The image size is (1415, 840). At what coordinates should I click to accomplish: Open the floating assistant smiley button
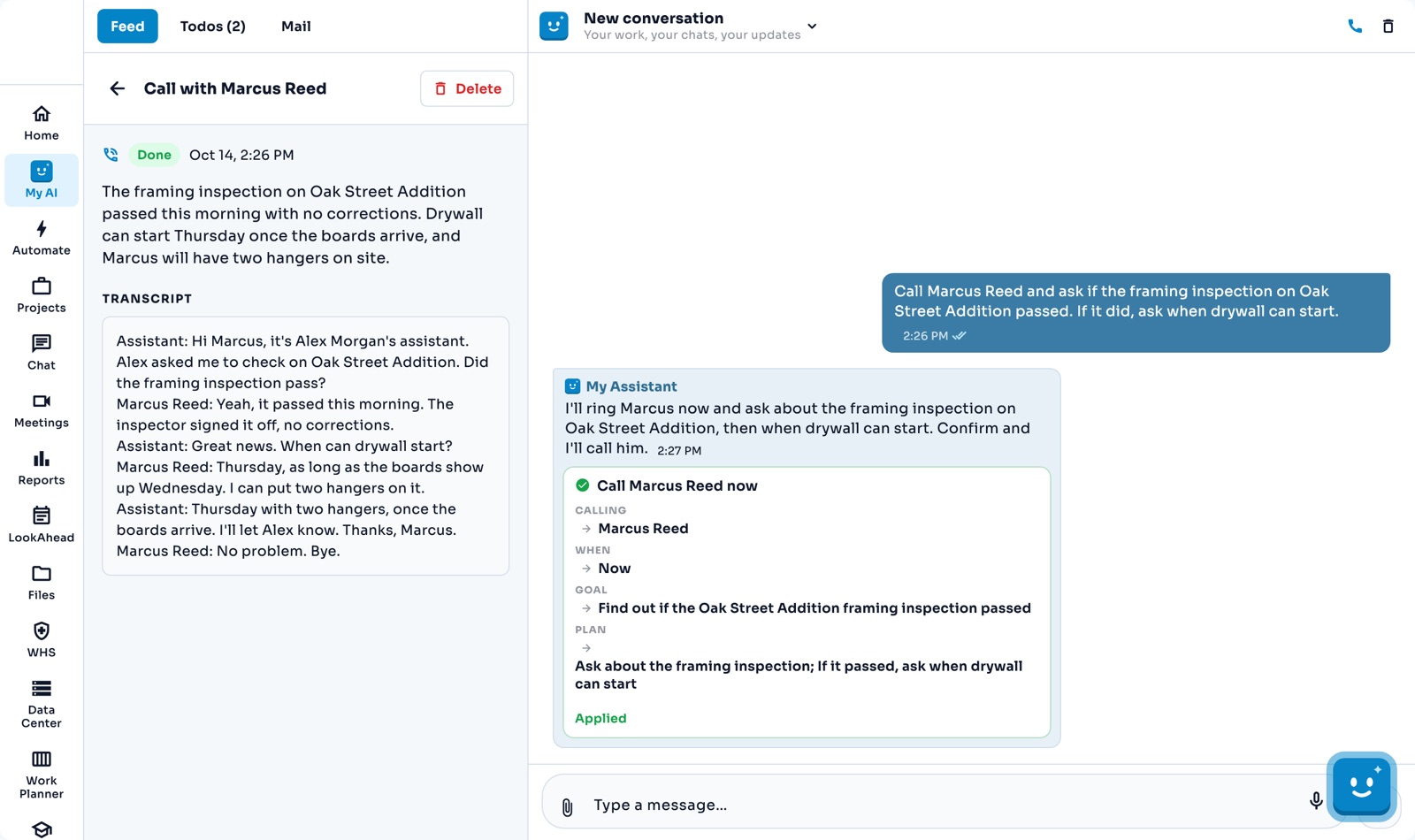click(1362, 786)
